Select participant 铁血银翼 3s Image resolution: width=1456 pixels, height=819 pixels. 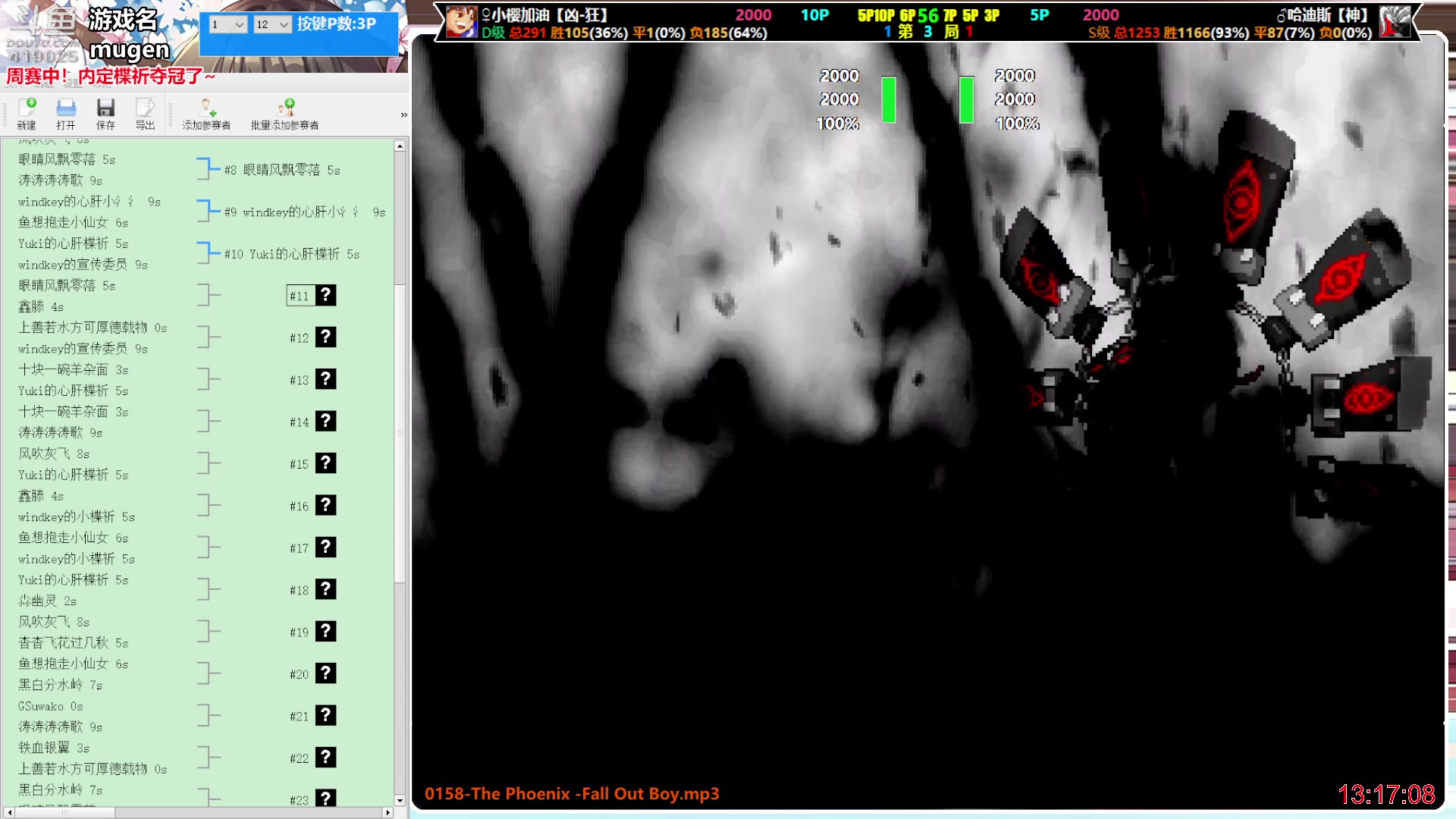54,748
